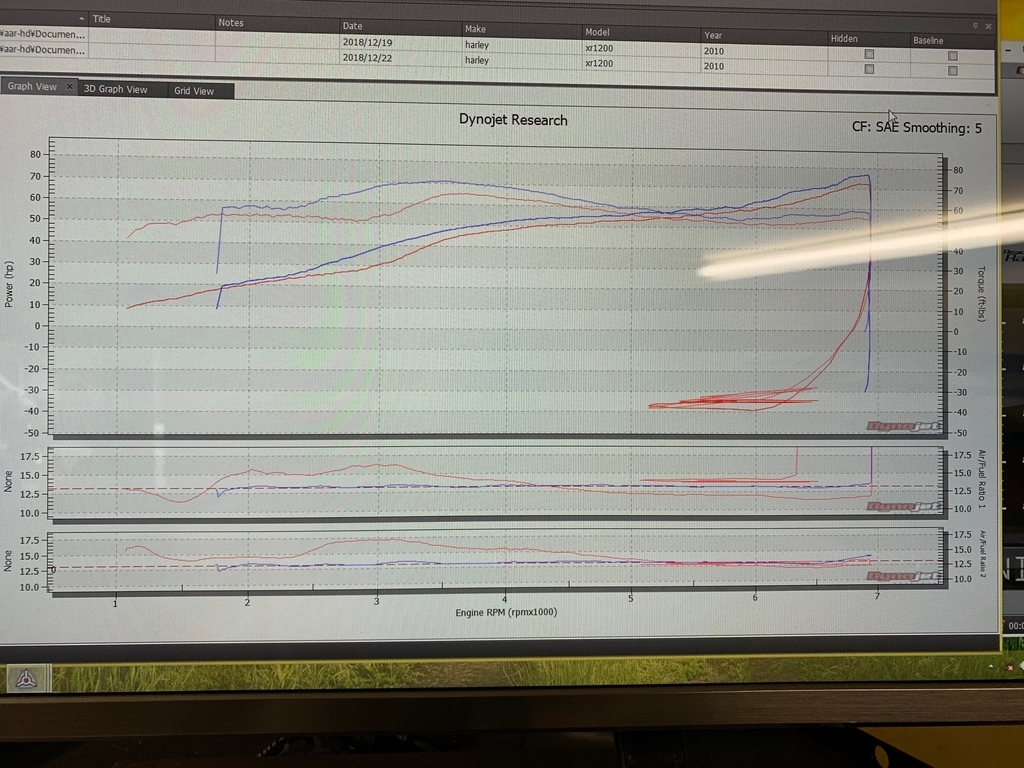Click inside the Air/Fuel Ratio 2 plot

(x=496, y=561)
